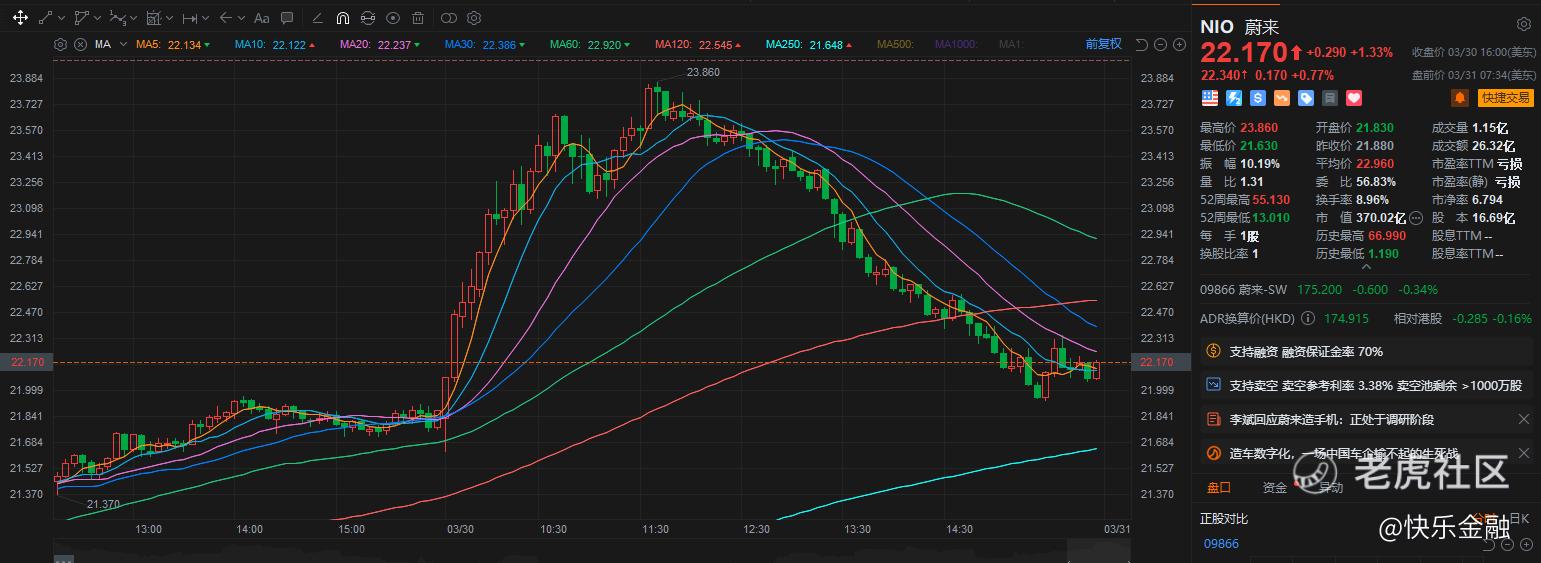
Task: Open the 09866 蔚来-SW quote row
Action: click(1366, 290)
